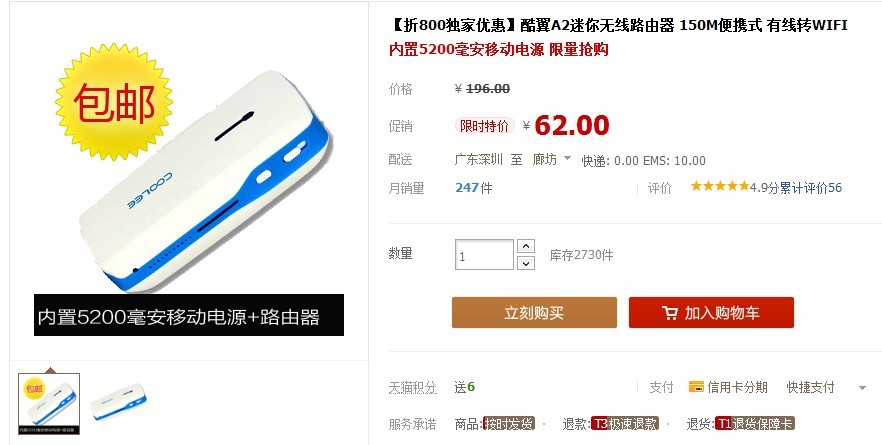
Task: Click the 快捷支付 payment option
Action: (x=810, y=387)
